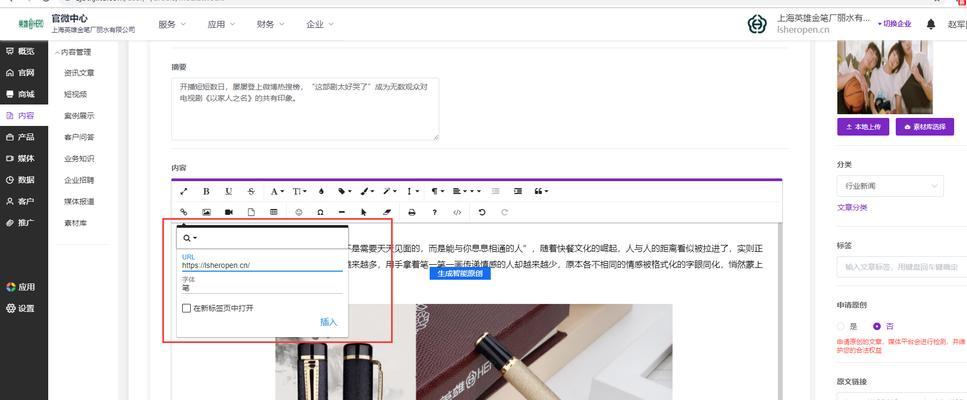Screen dimensions: 967x400
Task: Insert a file via the document icon
Action: (x=251, y=212)
